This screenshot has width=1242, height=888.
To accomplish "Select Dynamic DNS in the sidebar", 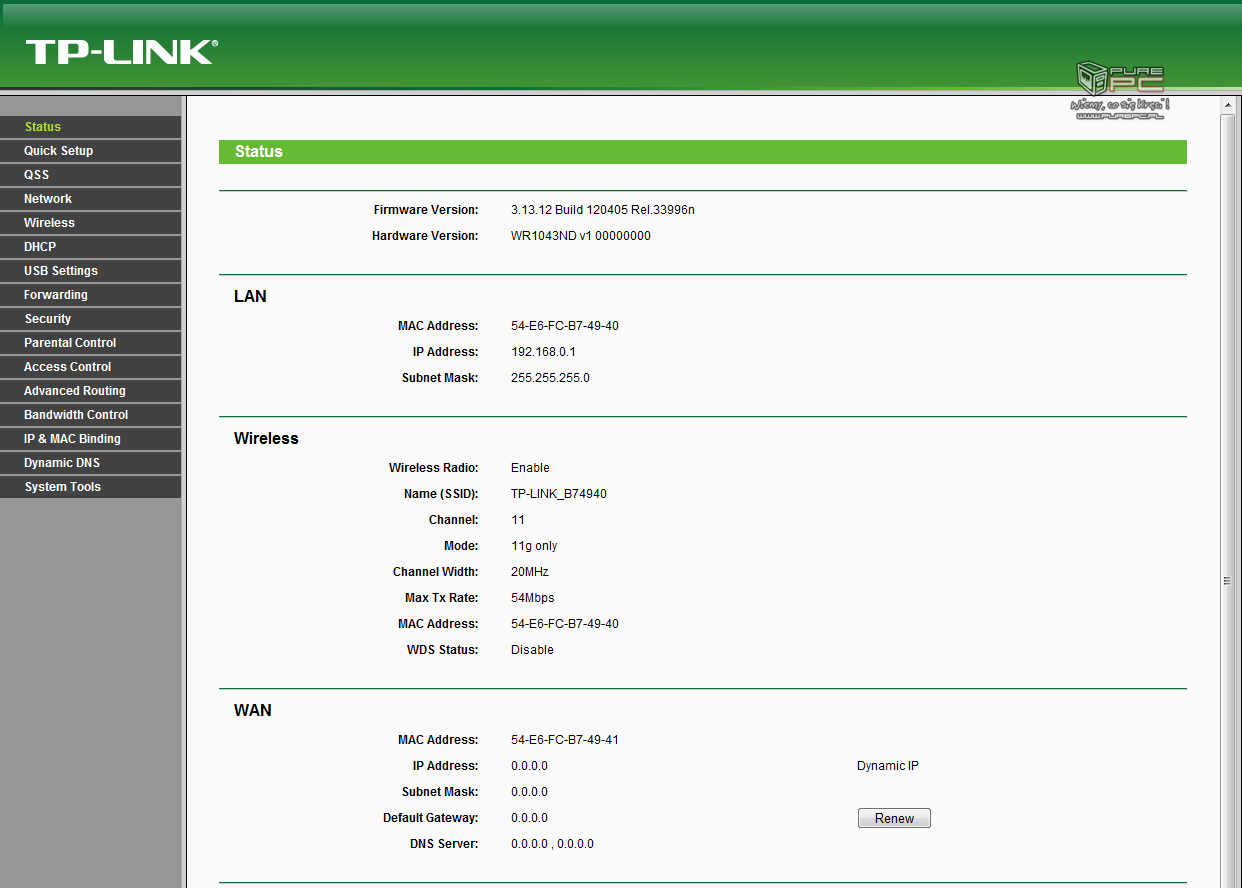I will (62, 463).
